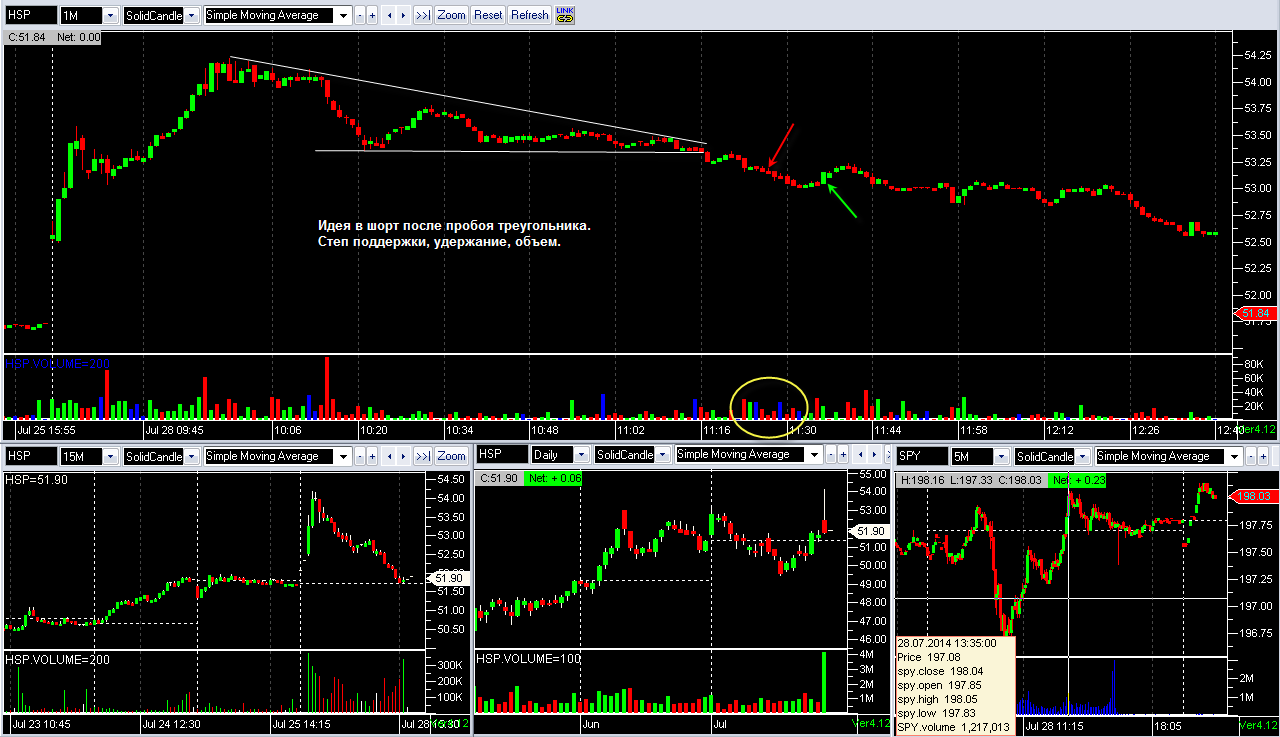Click the HSP symbol field in main chart
This screenshot has width=1280, height=737.
[x=31, y=16]
